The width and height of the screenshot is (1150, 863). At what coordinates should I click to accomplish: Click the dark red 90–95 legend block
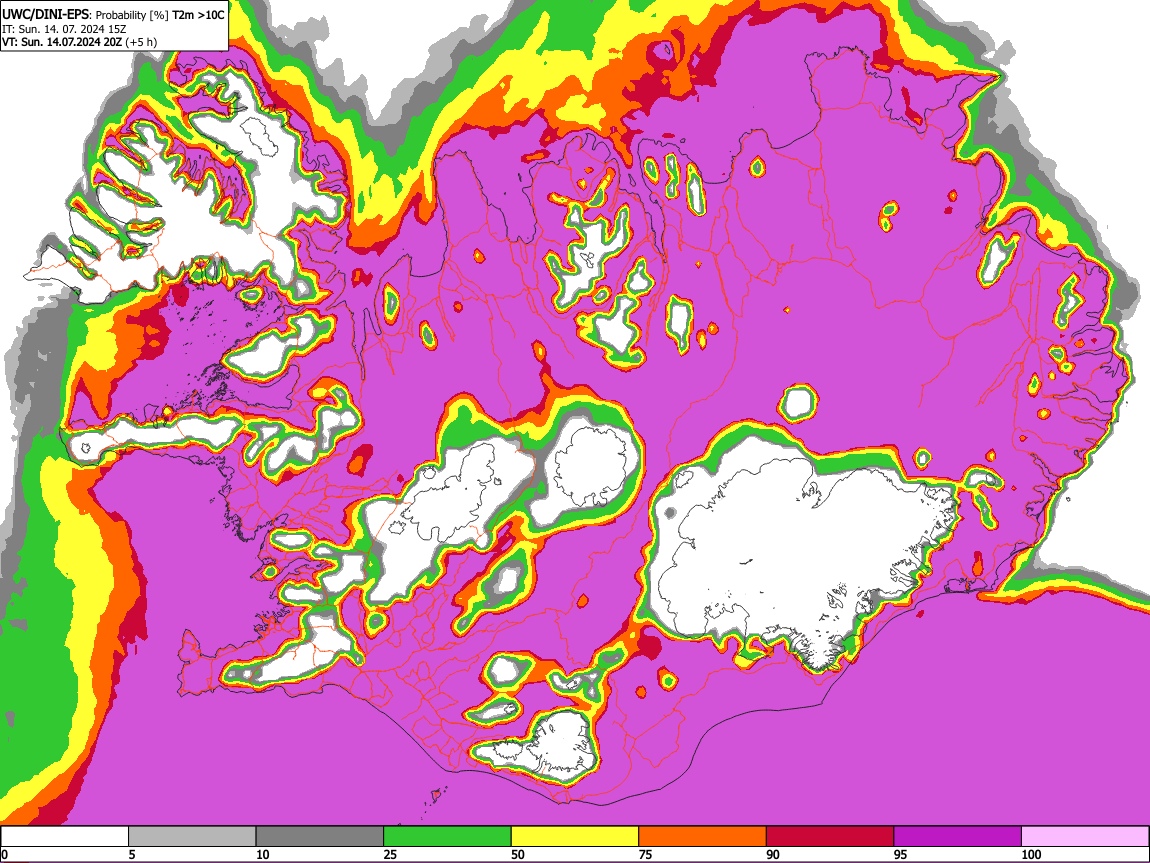830,837
